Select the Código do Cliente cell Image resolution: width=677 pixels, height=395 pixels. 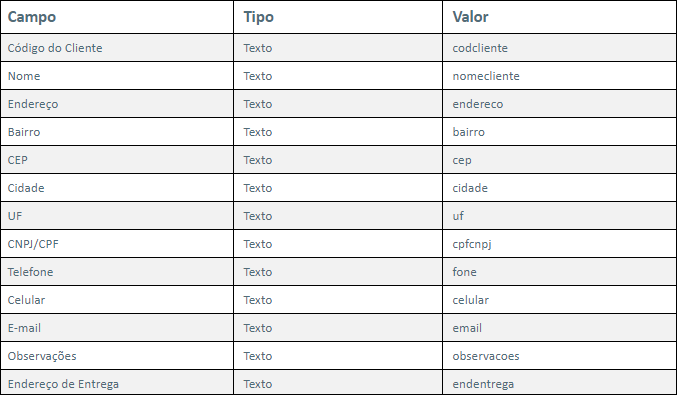tap(117, 48)
